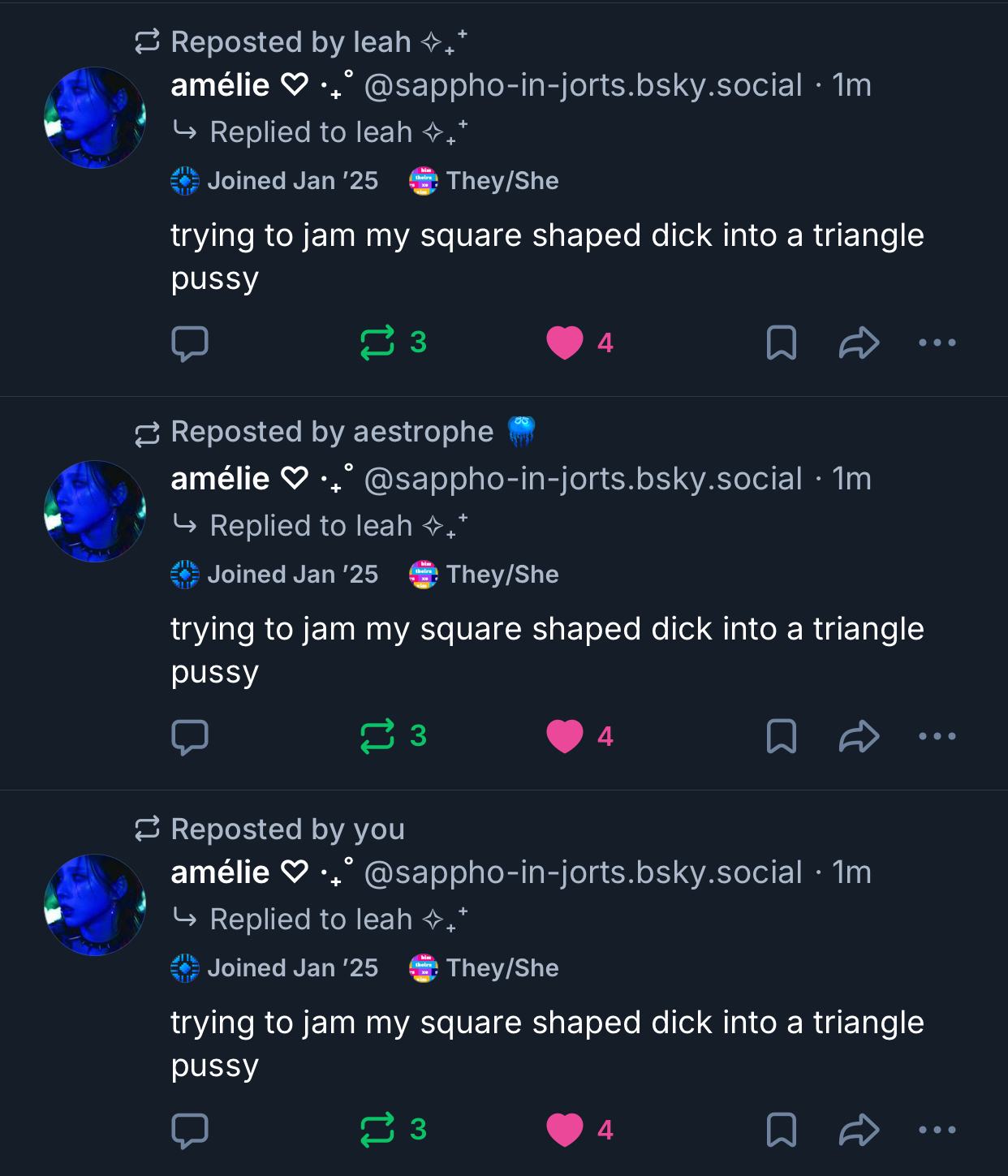The image size is (1008, 1176).
Task: Open reply on the post reposted by you
Action: [x=190, y=1131]
